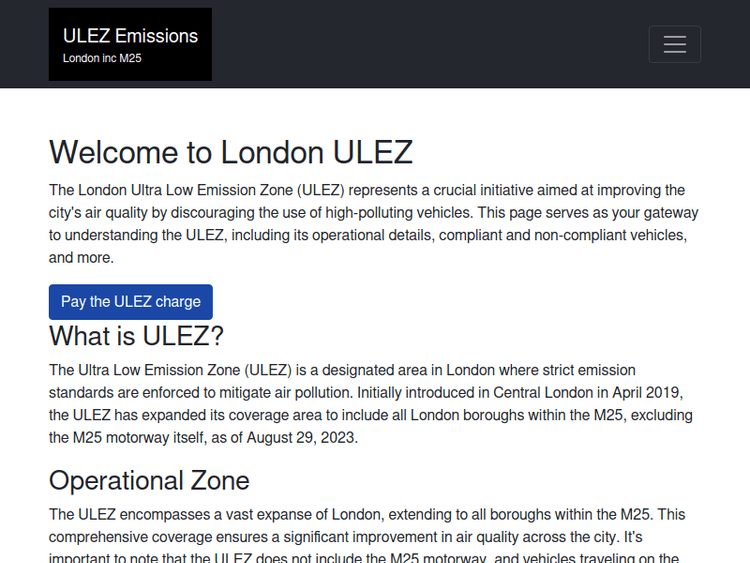This screenshot has height=563, width=750.
Task: Click the 'Welcome to London ULEZ' heading
Action: click(231, 152)
